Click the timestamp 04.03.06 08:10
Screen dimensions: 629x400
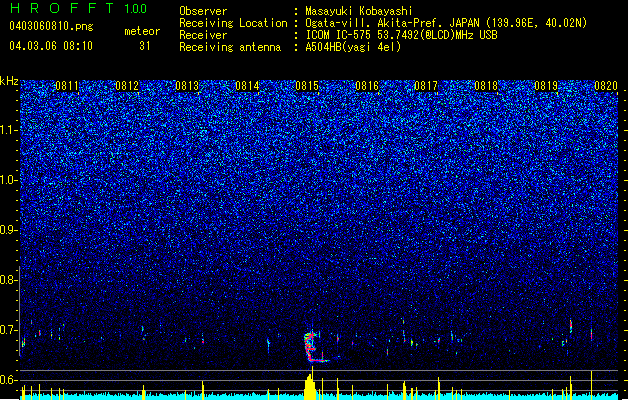pos(51,46)
